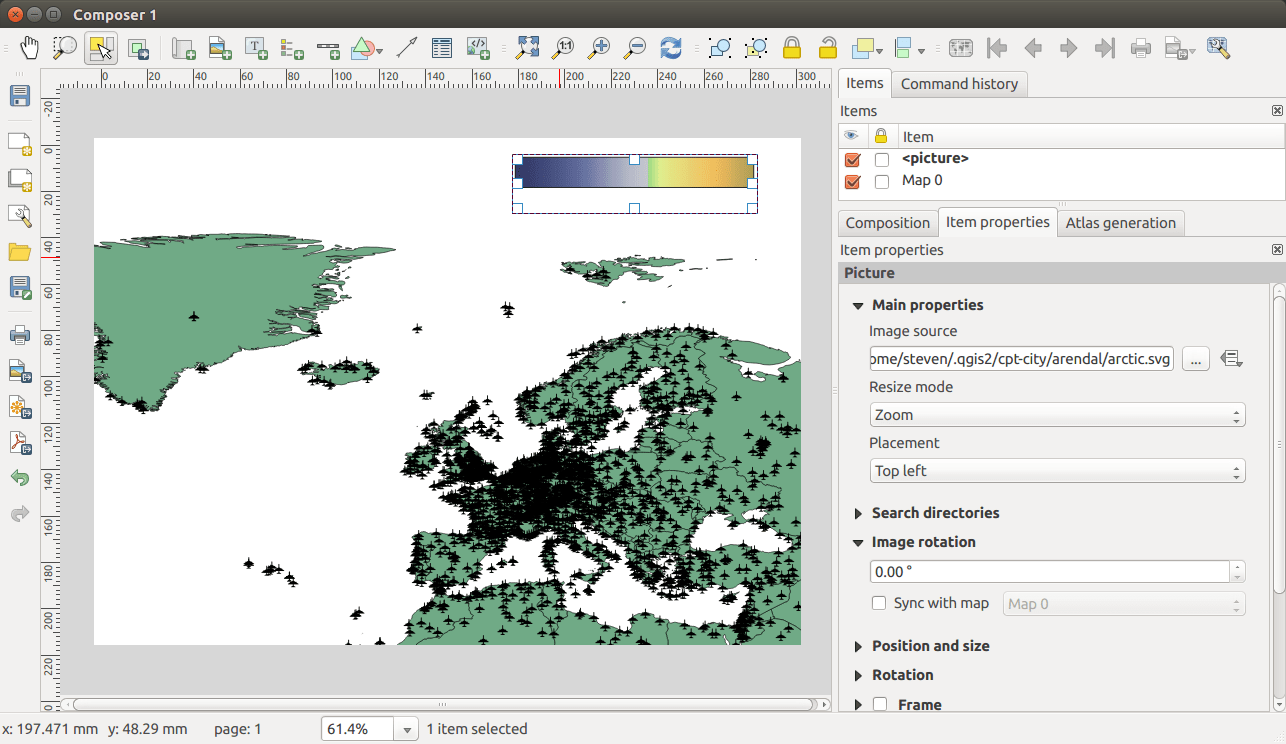Close the Items panel
The image size is (1286, 744).
click(1276, 110)
